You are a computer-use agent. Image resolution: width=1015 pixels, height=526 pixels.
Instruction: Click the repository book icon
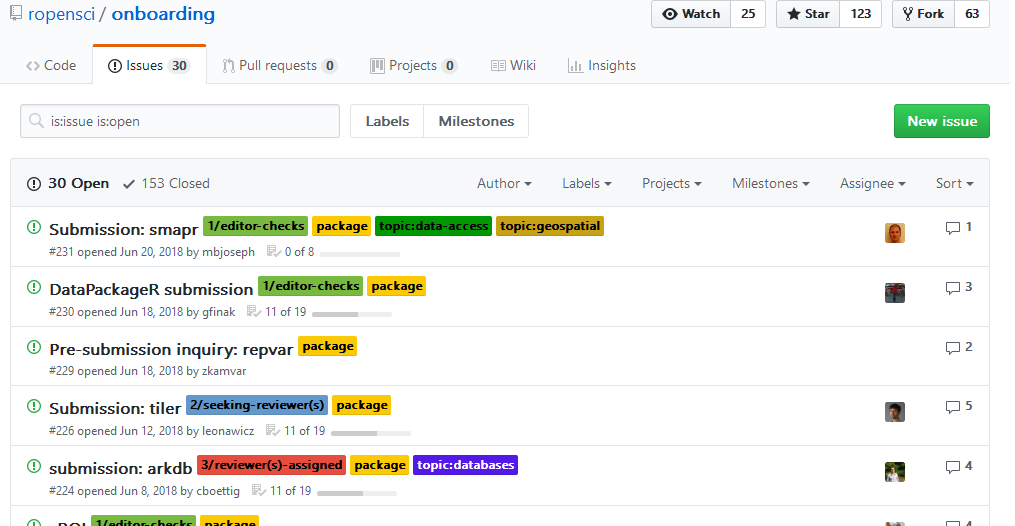[x=16, y=12]
